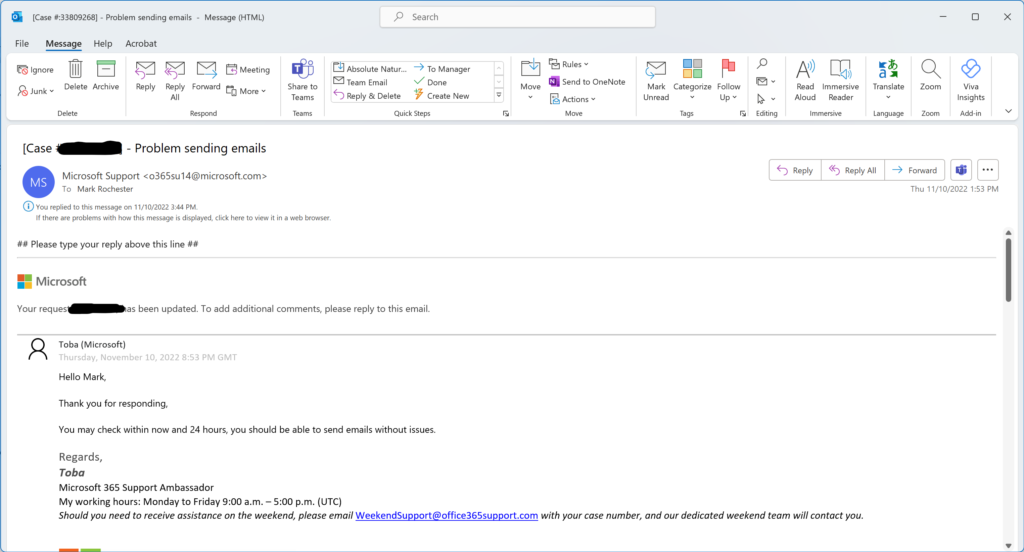The image size is (1024, 552).
Task: Mark message as Unread
Action: [656, 81]
